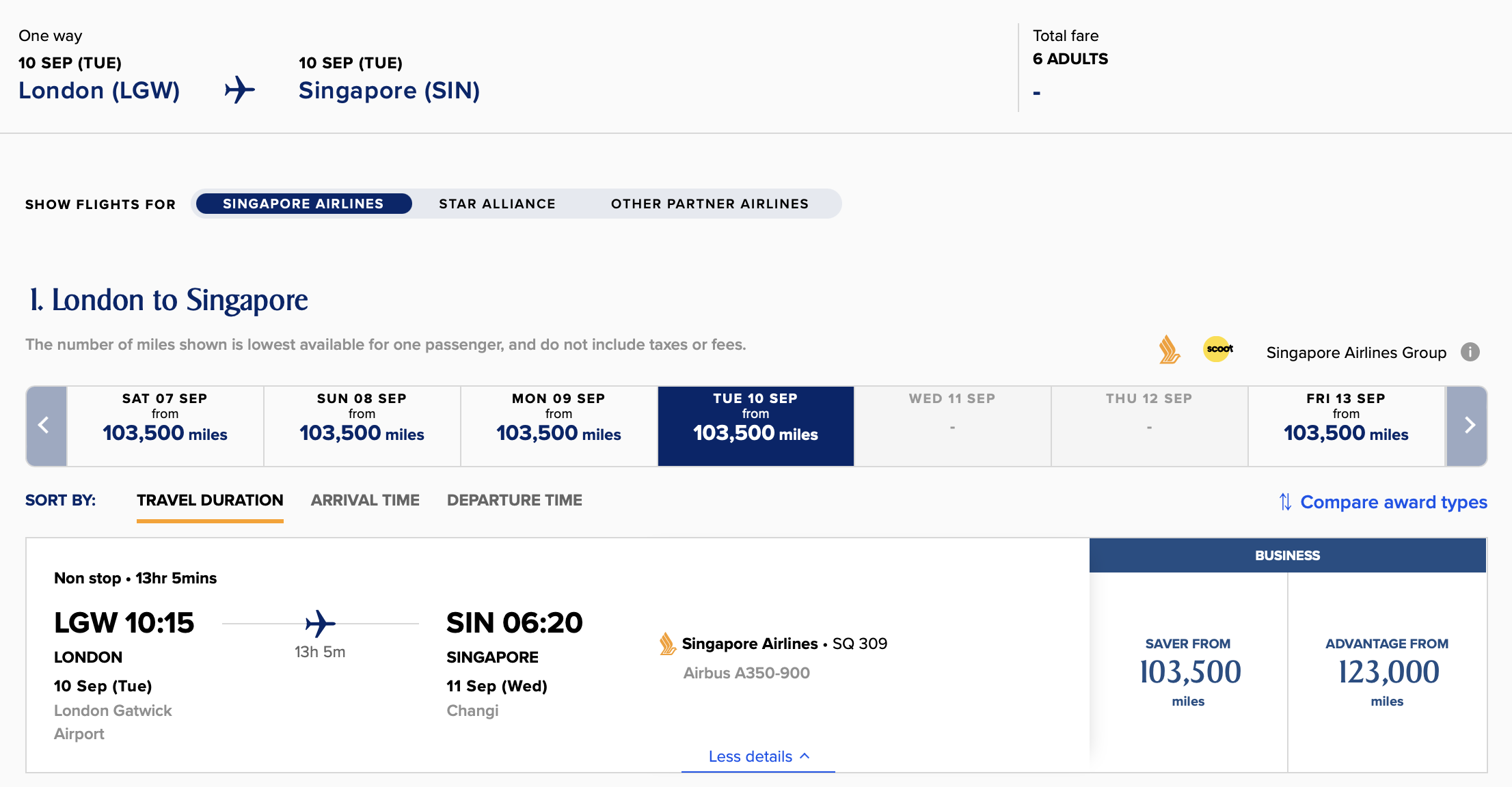
Task: Click the Singapore Airlines logo next to SQ 309
Action: pyautogui.click(x=667, y=644)
